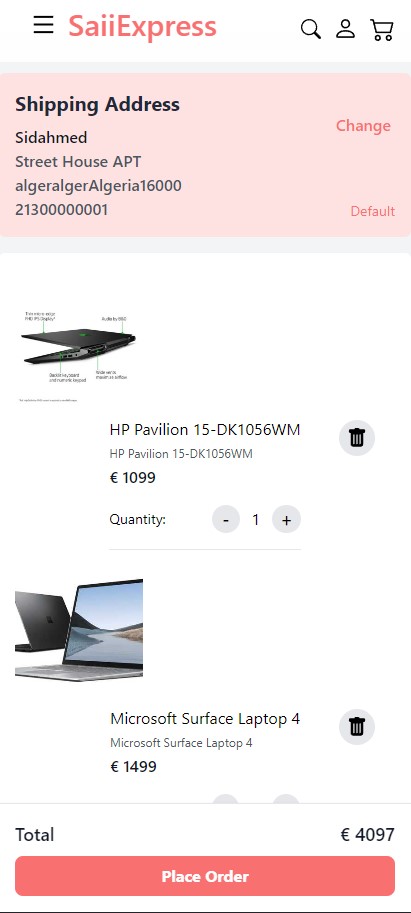Go to SaiiExpress home logo
The height and width of the screenshot is (913, 411).
(143, 27)
